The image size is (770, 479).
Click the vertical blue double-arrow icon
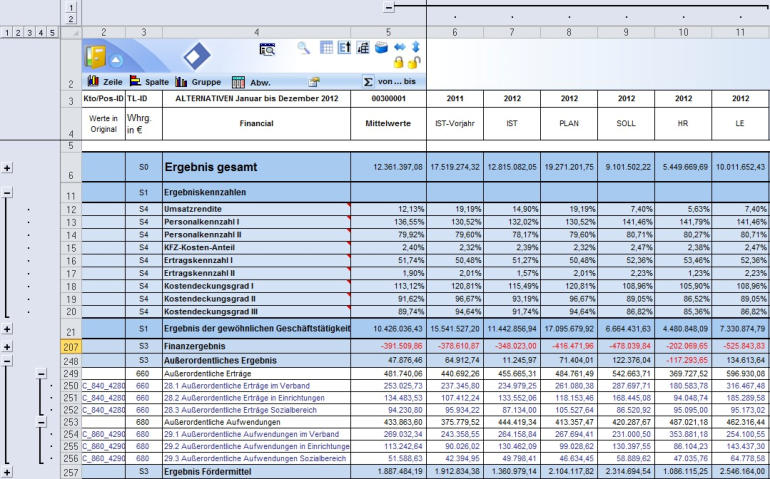coord(415,47)
